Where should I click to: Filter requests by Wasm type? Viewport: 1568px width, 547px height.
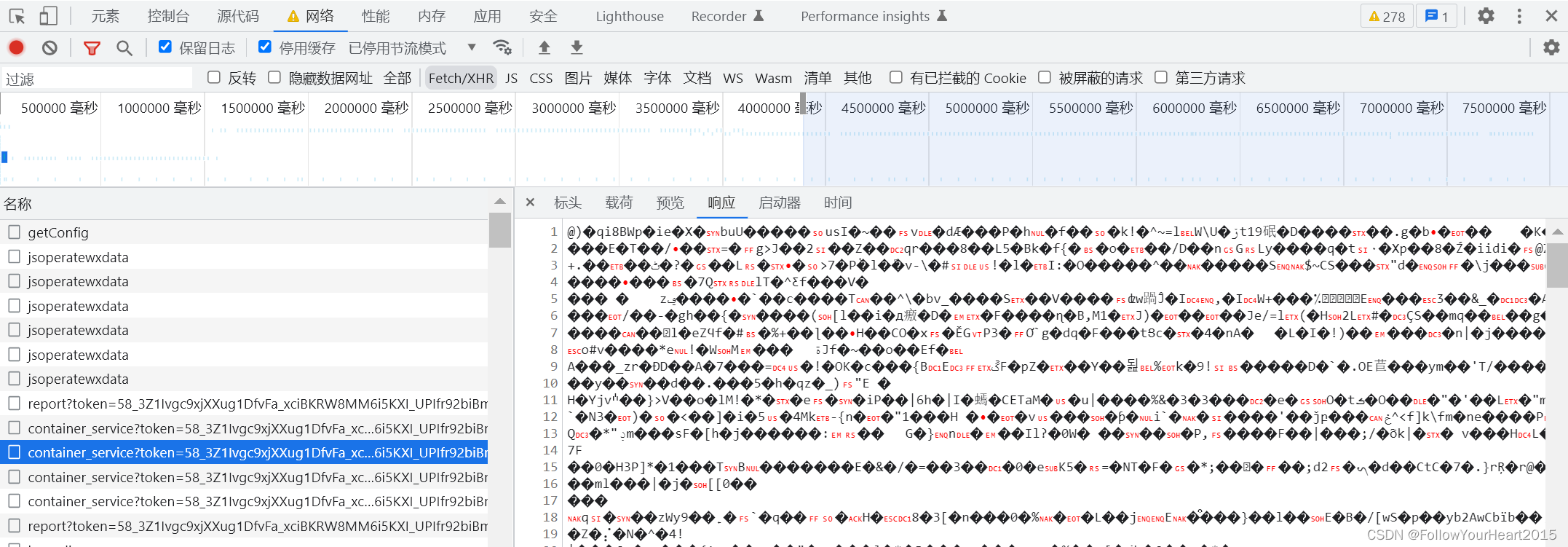tap(773, 78)
